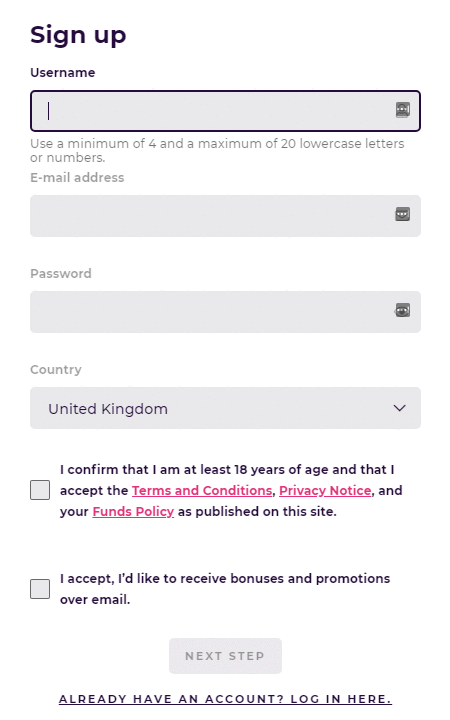
Task: Click the Country label text
Action: [x=56, y=370]
